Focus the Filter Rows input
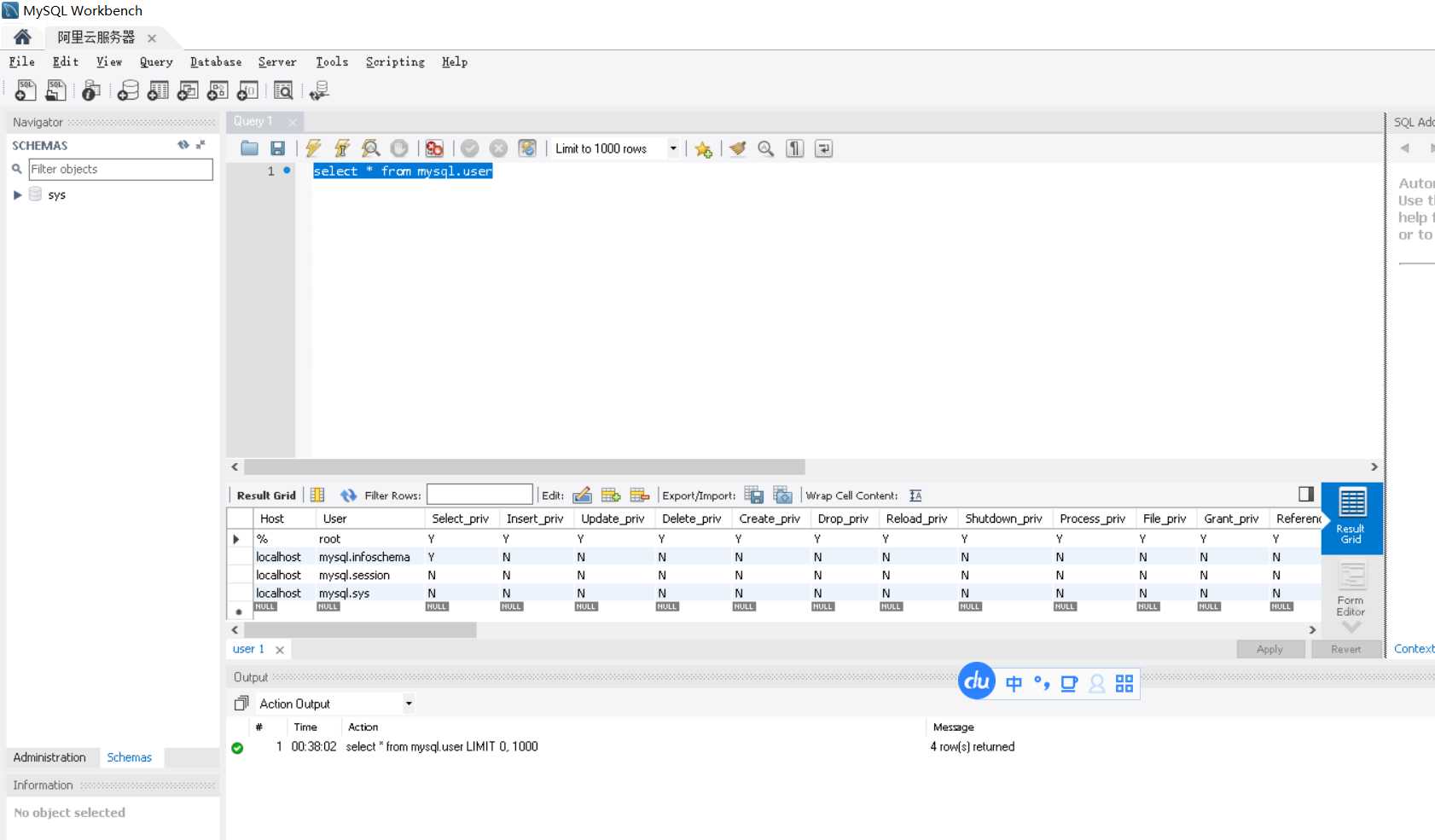This screenshot has width=1435, height=840. coord(479,495)
